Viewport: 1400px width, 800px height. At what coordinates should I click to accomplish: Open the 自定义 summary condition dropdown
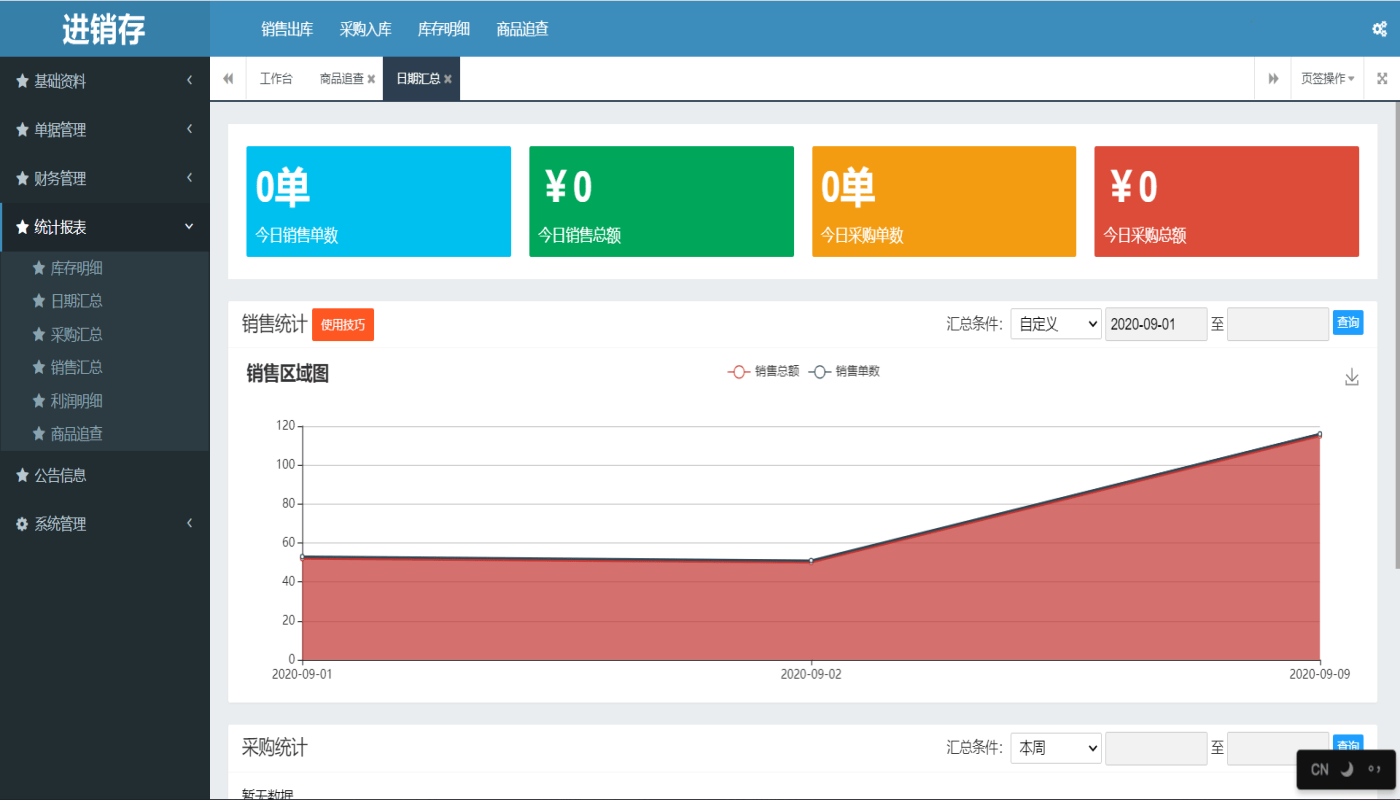coord(1055,322)
